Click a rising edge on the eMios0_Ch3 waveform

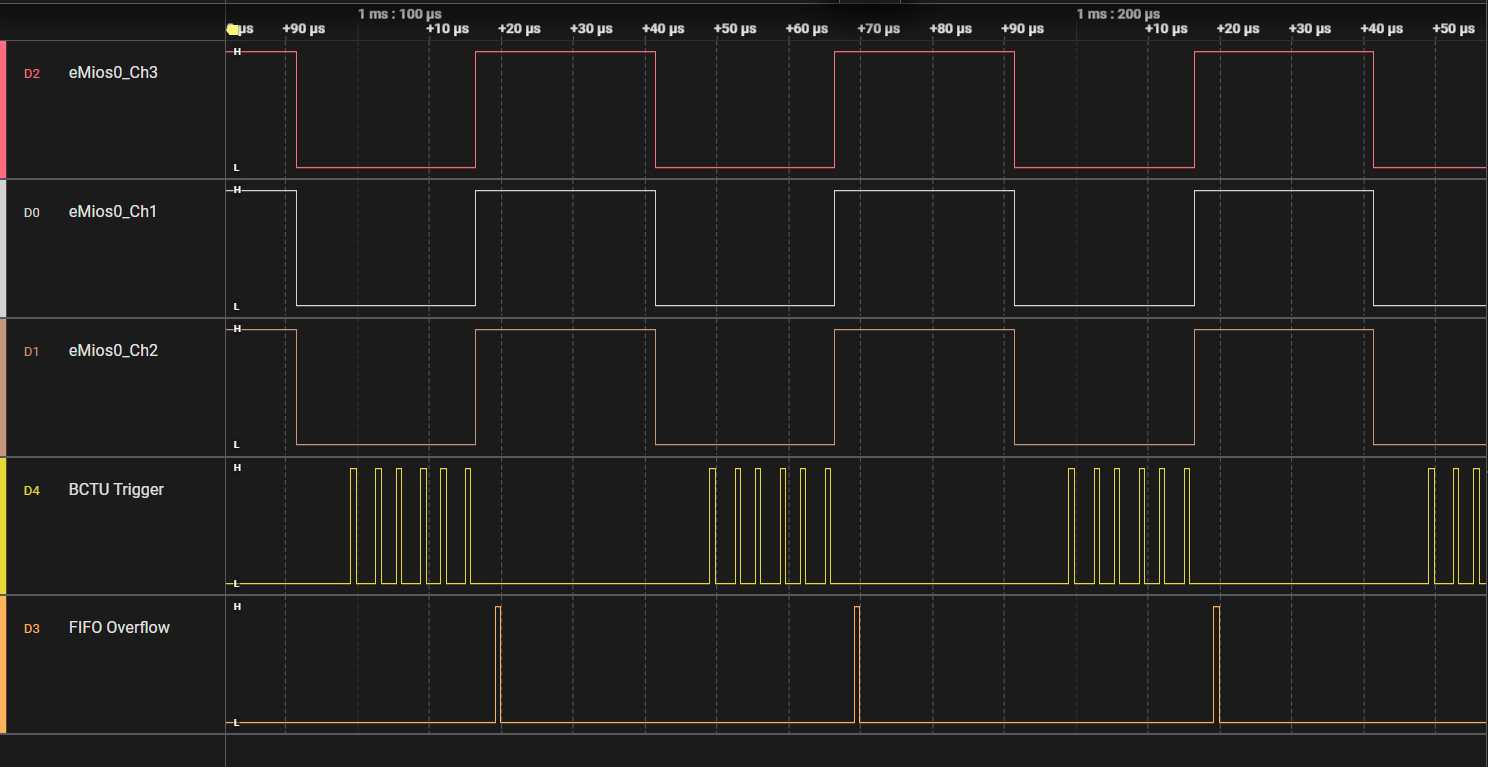[477, 110]
